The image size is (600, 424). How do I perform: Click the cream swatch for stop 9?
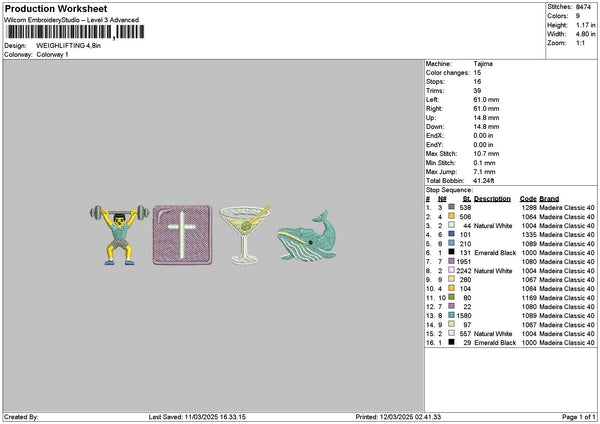pyautogui.click(x=452, y=279)
